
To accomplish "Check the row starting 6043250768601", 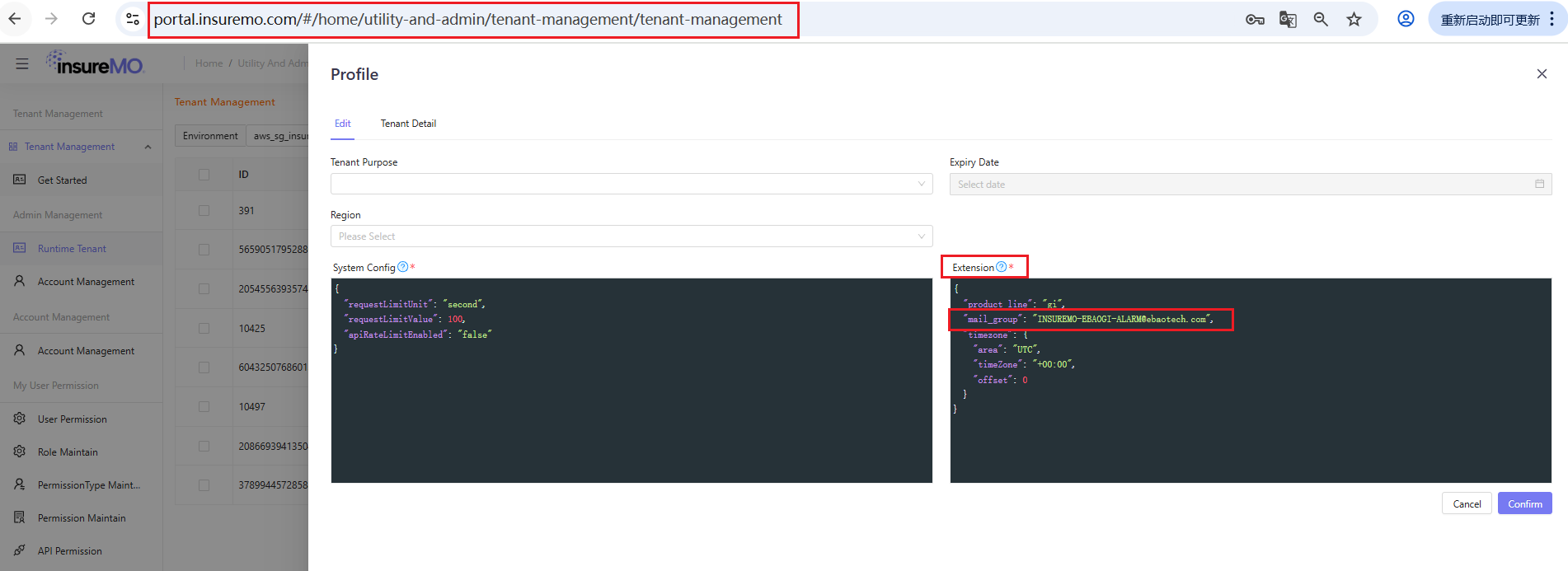I will coord(204,367).
